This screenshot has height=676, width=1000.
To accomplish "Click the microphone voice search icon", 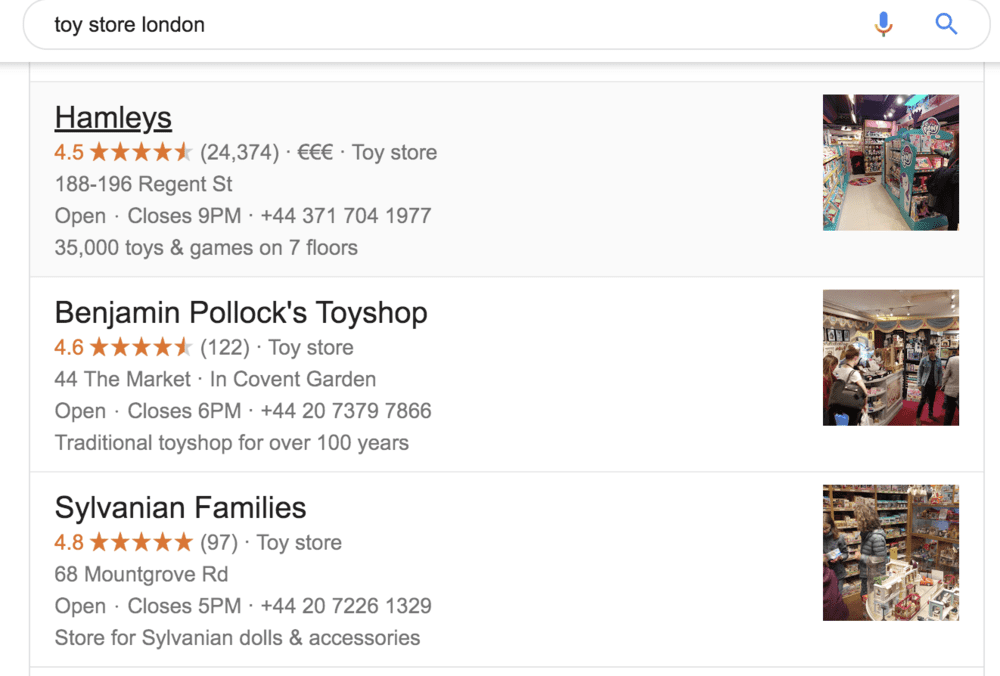I will 883,24.
